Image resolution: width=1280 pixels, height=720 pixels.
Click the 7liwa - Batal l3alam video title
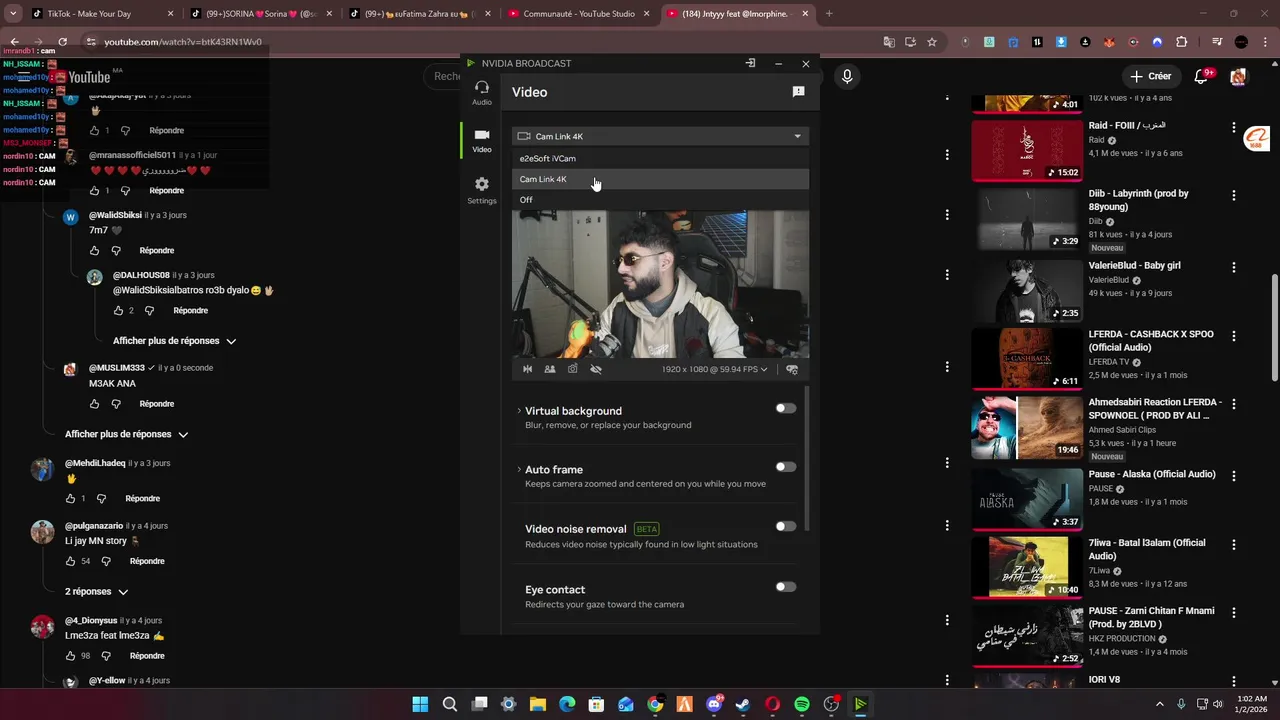(1147, 549)
